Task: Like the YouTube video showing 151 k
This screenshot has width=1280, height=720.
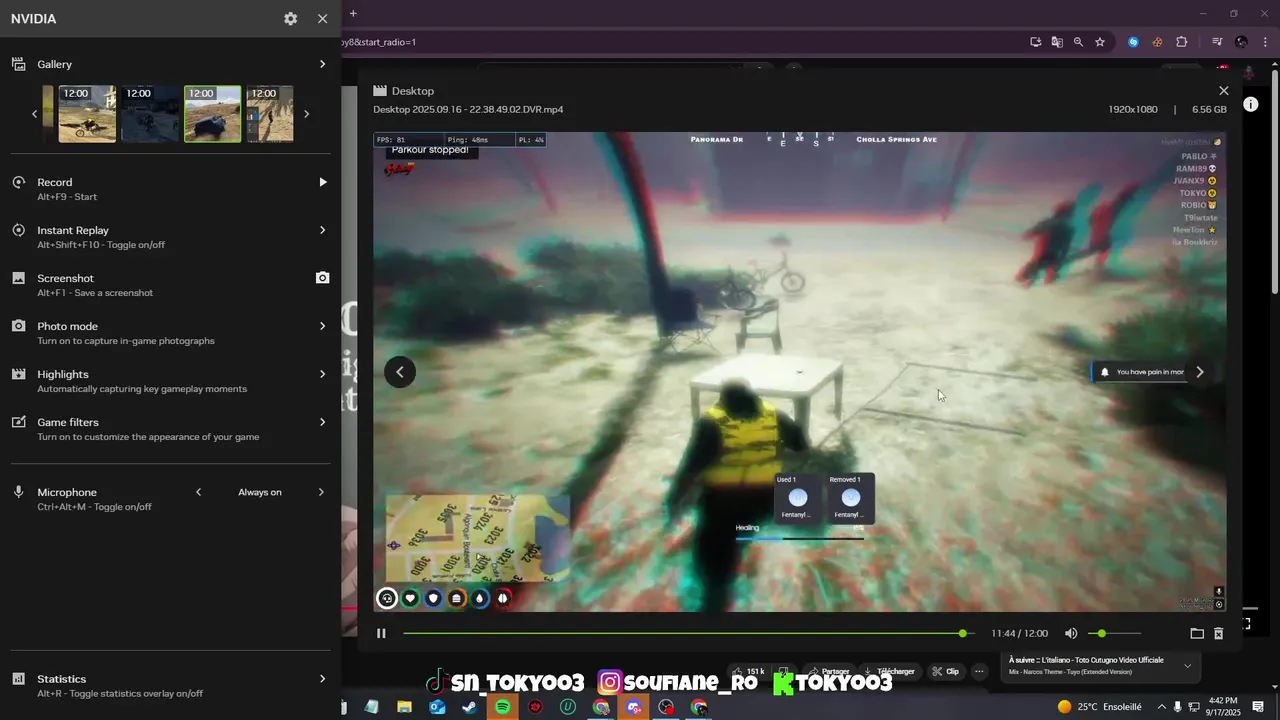Action: click(749, 671)
